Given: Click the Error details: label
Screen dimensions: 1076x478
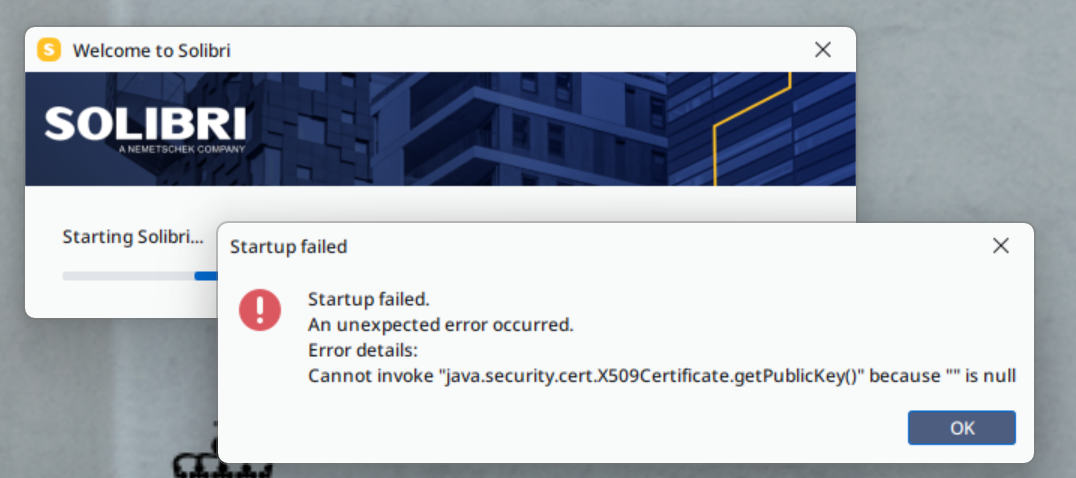Looking at the screenshot, I should coord(363,350).
